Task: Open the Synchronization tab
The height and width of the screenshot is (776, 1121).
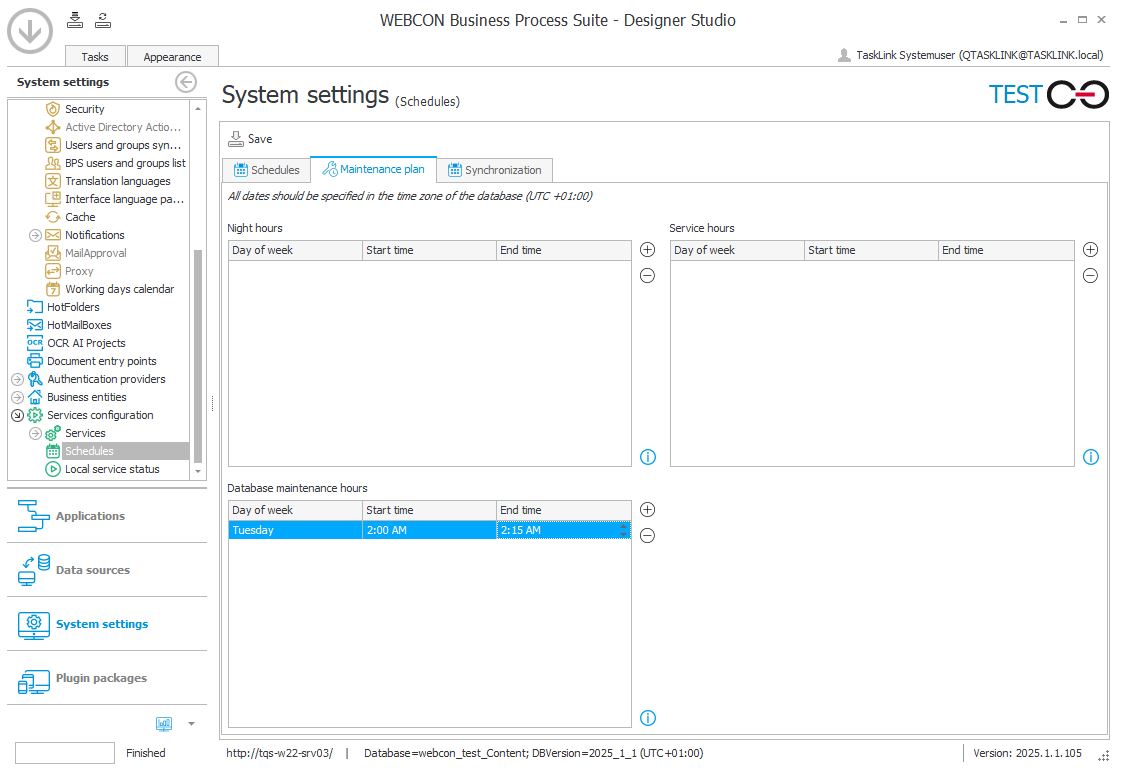Action: [x=495, y=170]
